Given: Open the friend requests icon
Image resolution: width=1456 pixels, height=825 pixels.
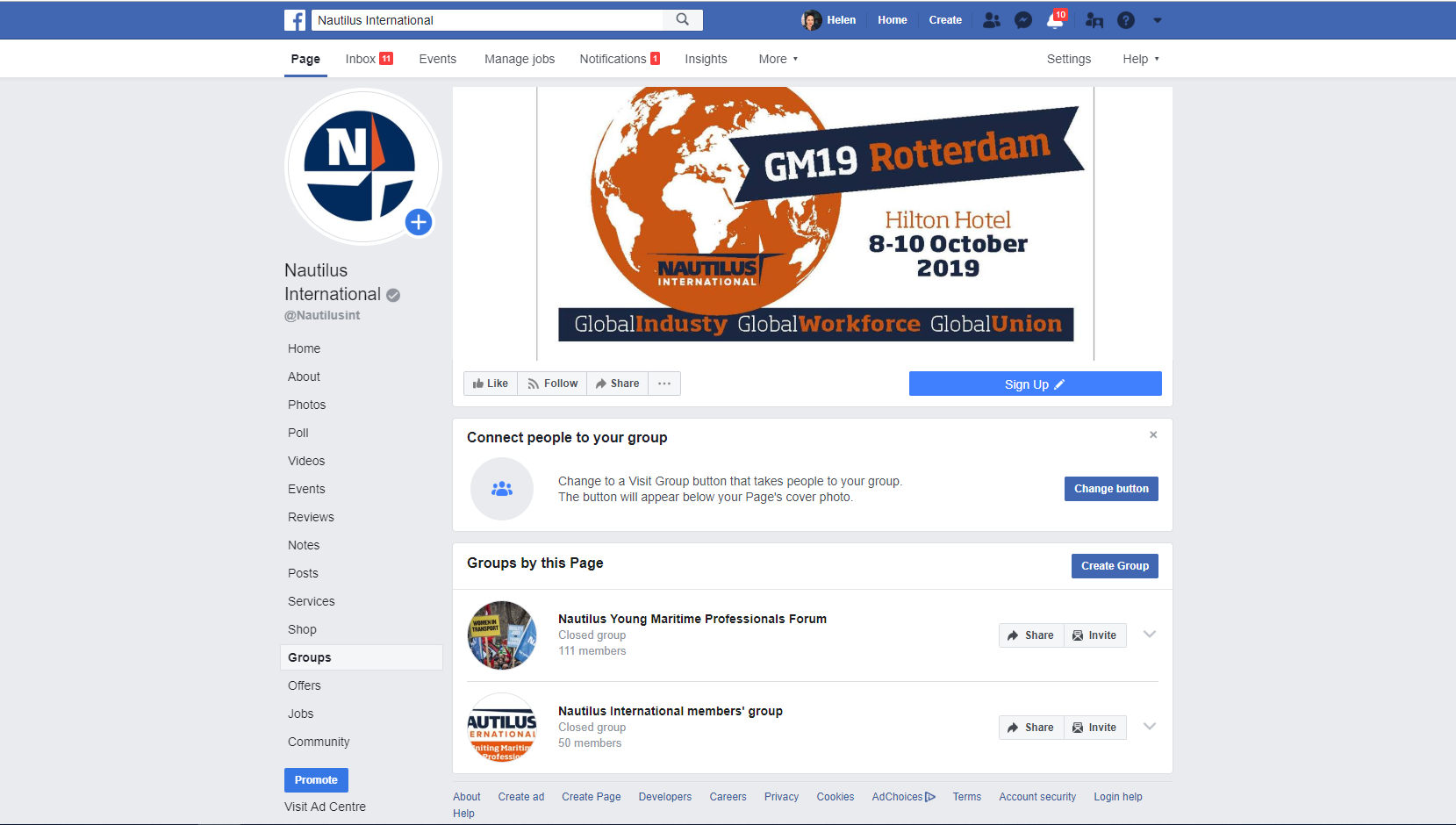Looking at the screenshot, I should [991, 20].
